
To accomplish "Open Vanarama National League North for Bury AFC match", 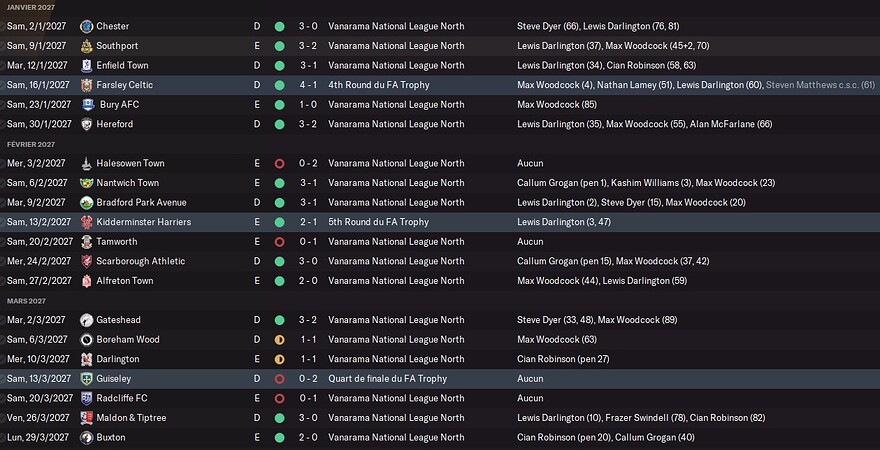I will [396, 104].
